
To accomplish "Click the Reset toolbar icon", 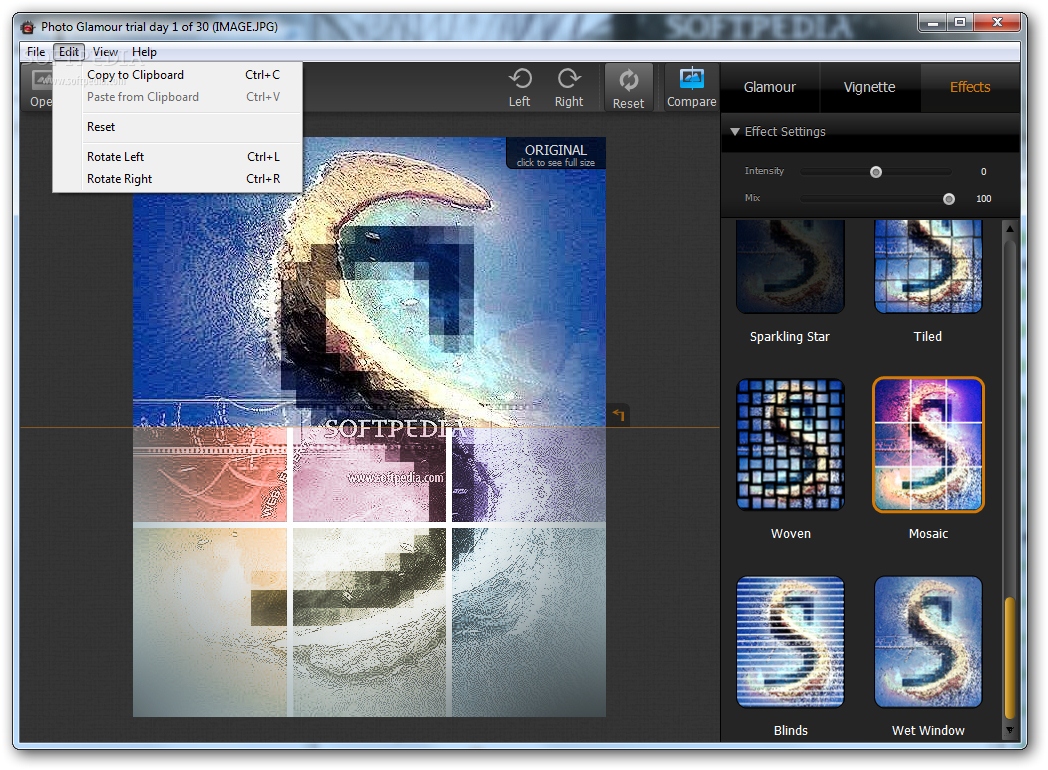I will point(628,88).
